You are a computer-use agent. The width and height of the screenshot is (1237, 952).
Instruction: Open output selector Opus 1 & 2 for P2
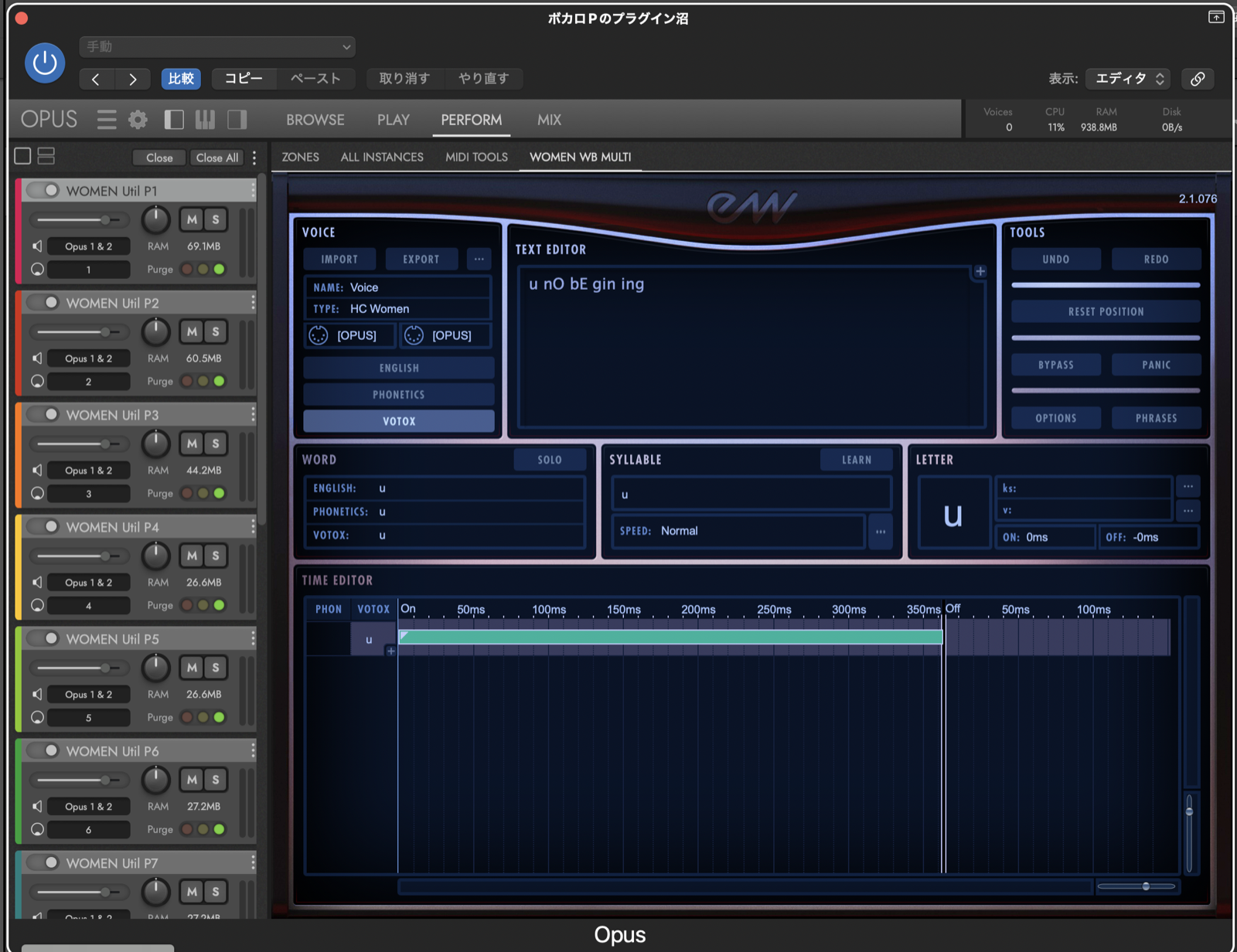click(88, 359)
